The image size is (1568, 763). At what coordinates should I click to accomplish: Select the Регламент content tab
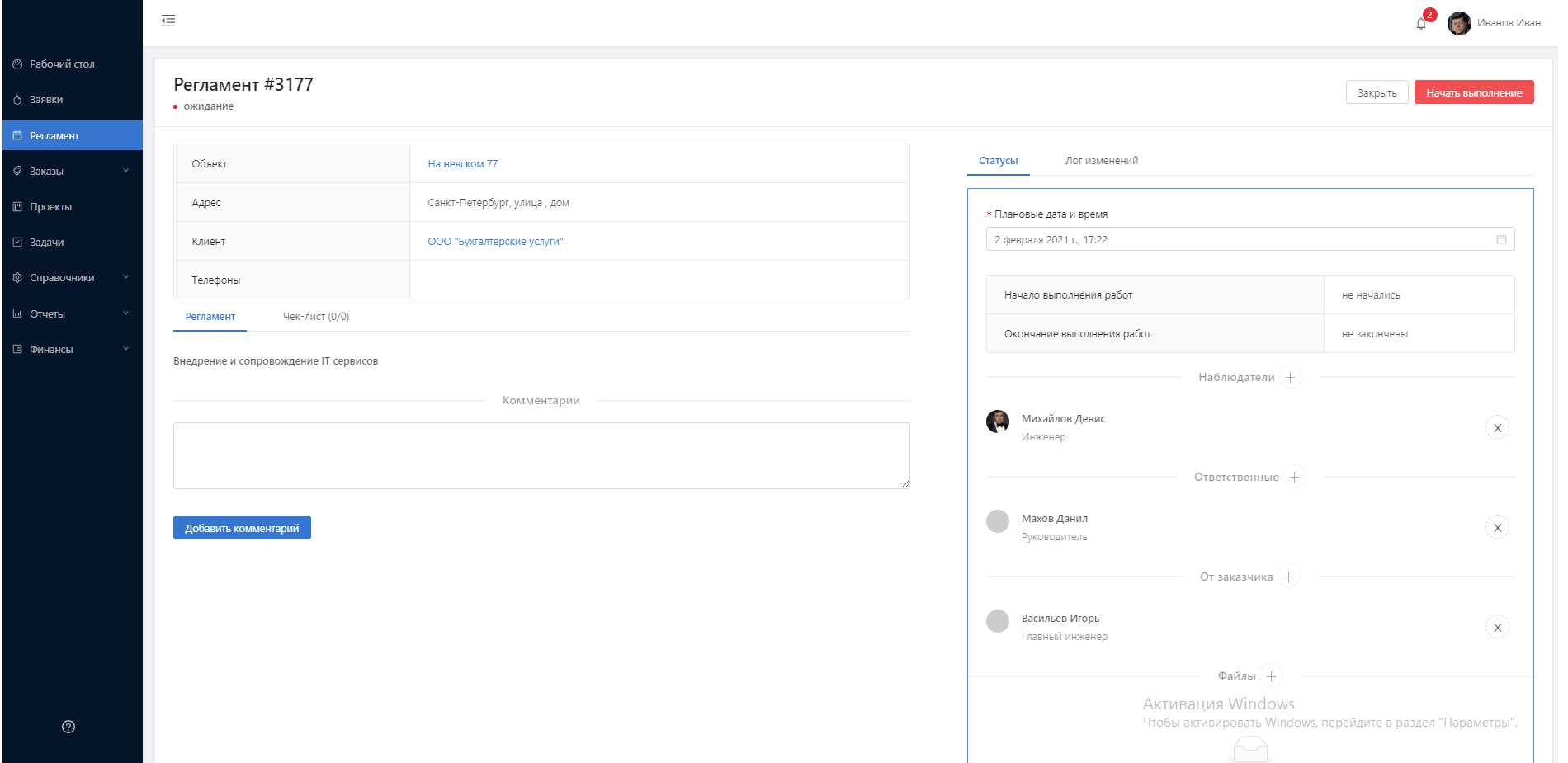[210, 317]
